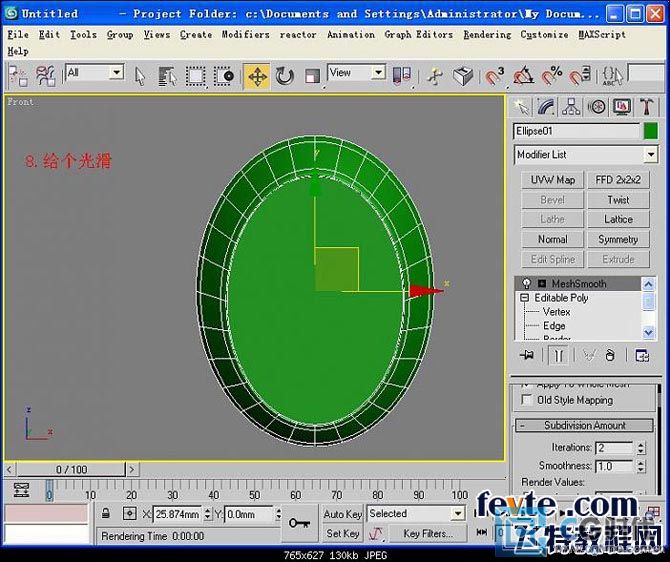Viewport: 670px width, 562px height.
Task: Open the MAXScript menu
Action: pyautogui.click(x=602, y=35)
